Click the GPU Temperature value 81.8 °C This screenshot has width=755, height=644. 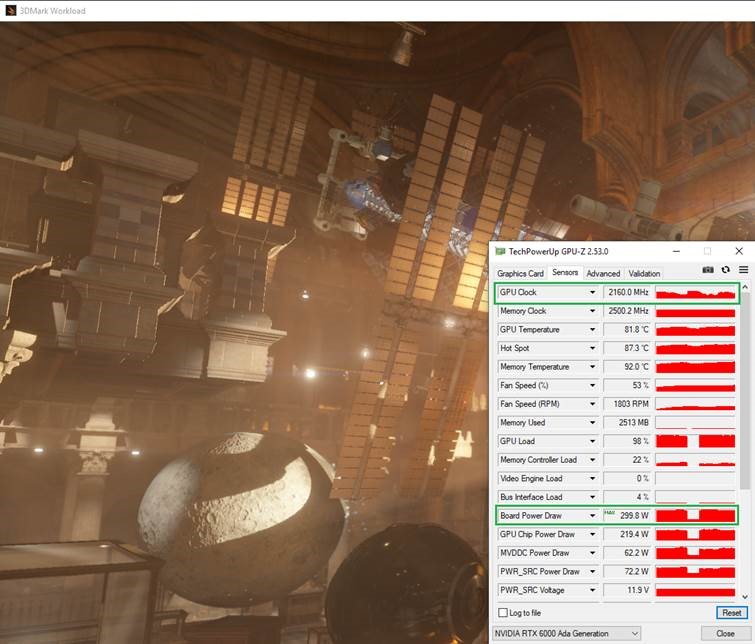click(x=626, y=329)
